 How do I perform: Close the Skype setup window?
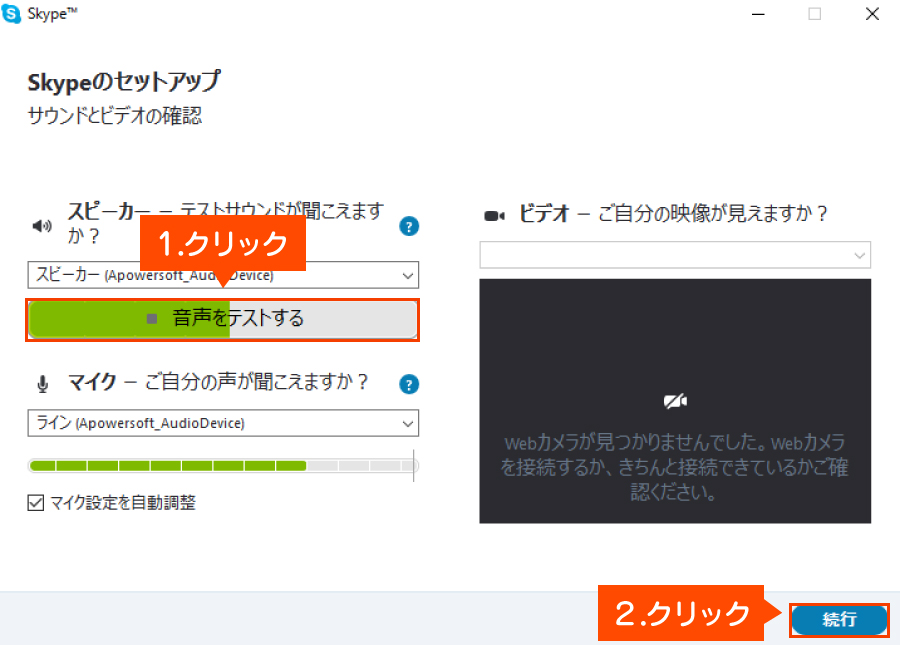click(x=869, y=14)
